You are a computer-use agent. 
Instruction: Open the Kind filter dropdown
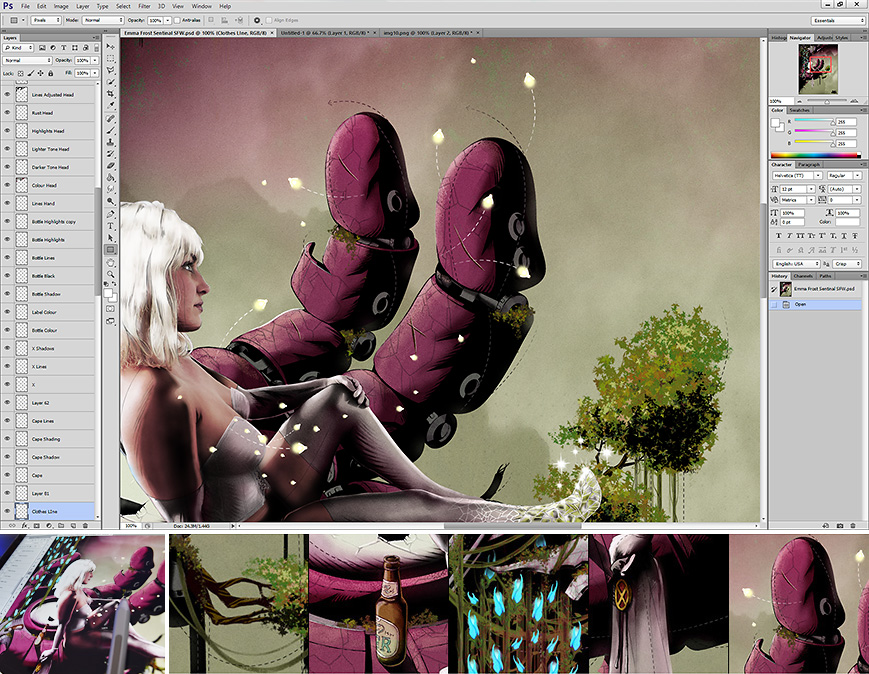coord(19,48)
